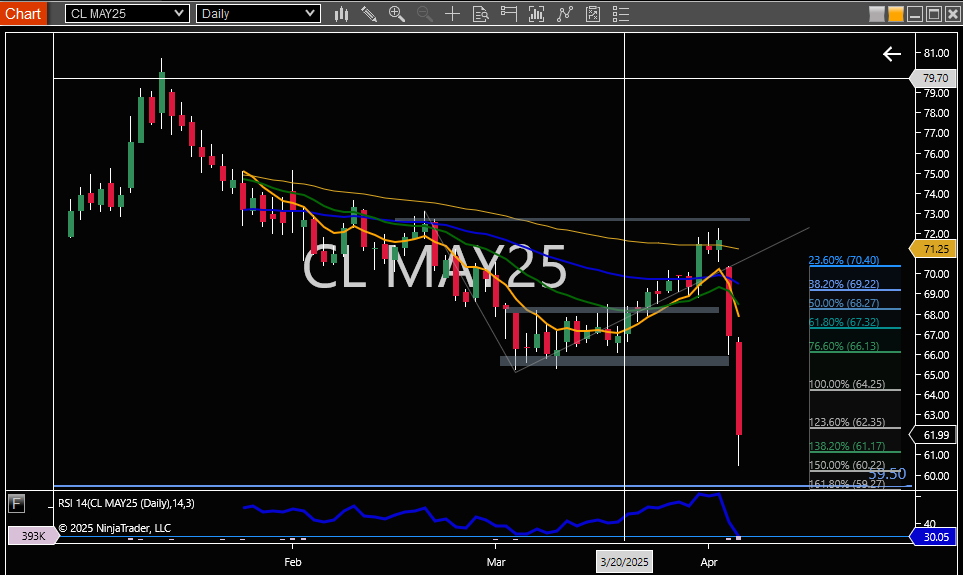
Task: Click the gray instrument link square
Action: (x=876, y=14)
